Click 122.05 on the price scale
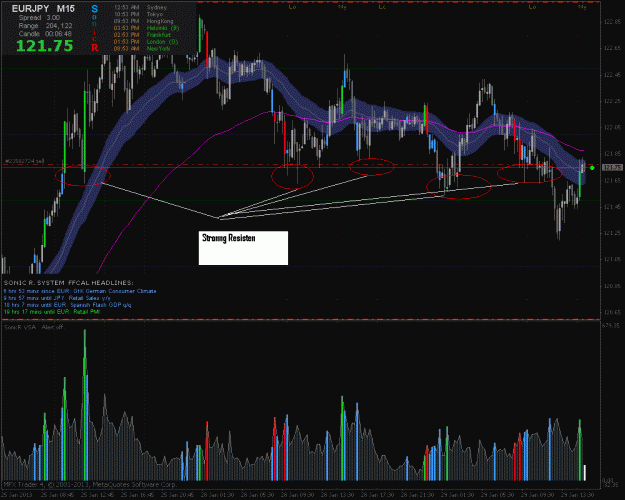Image resolution: width=625 pixels, height=500 pixels. click(x=612, y=128)
